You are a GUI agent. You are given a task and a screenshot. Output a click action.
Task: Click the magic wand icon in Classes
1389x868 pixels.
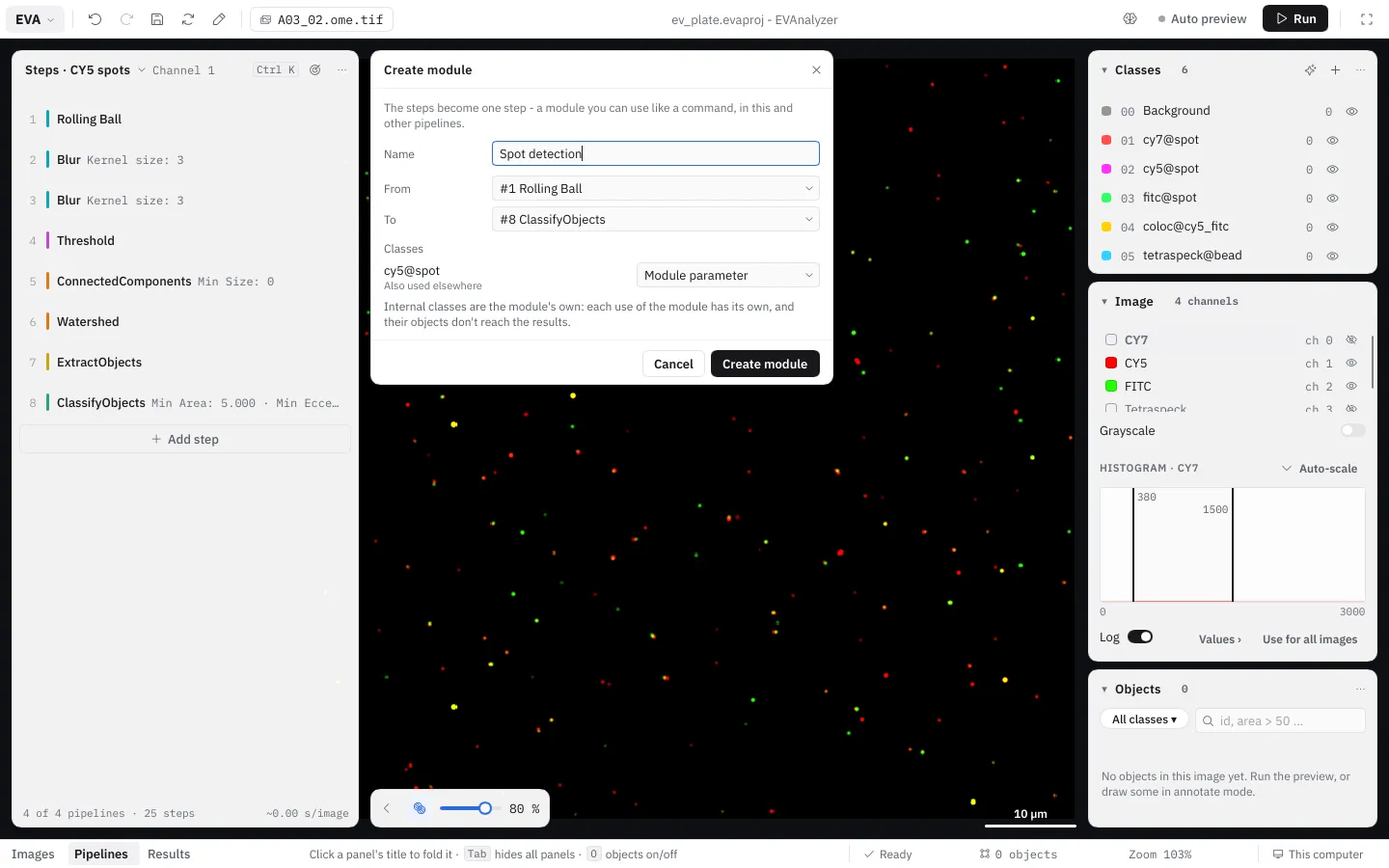tap(1310, 70)
